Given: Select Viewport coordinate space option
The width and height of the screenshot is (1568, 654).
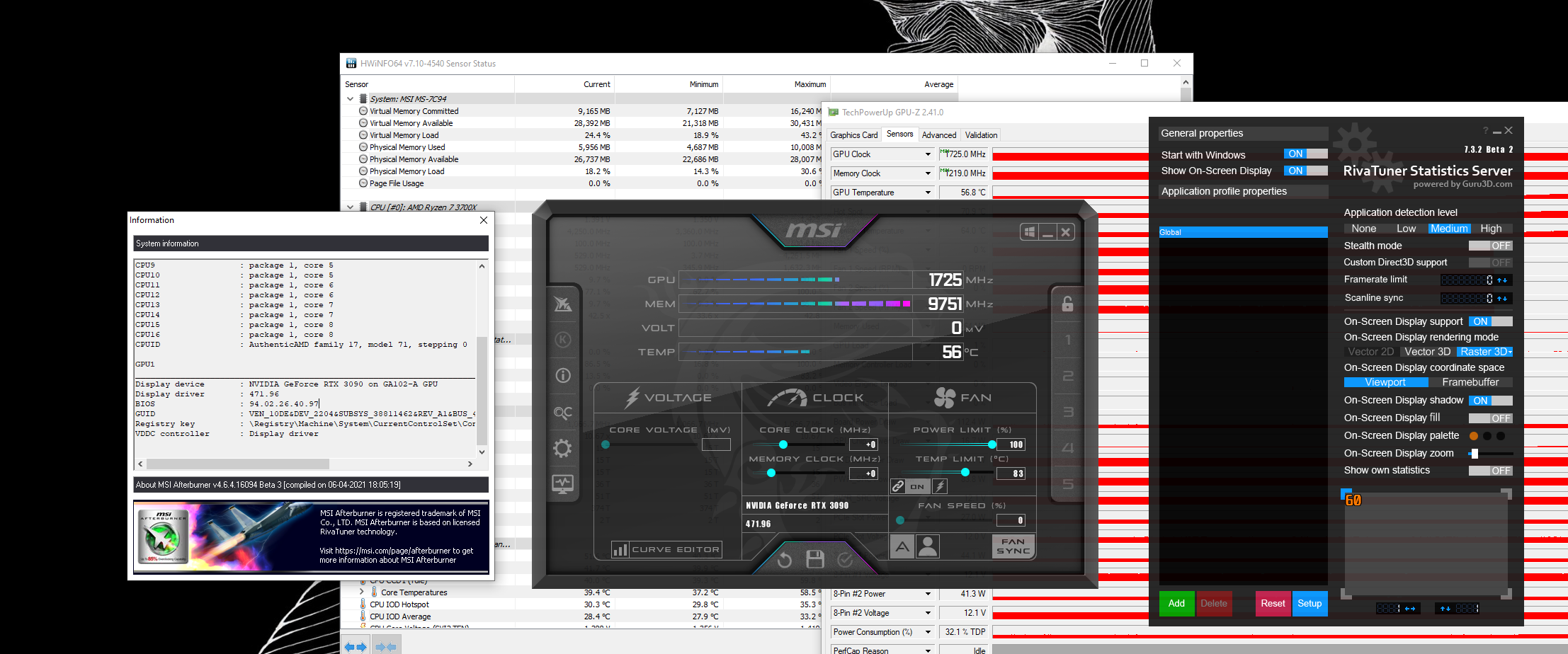Looking at the screenshot, I should pos(1385,382).
